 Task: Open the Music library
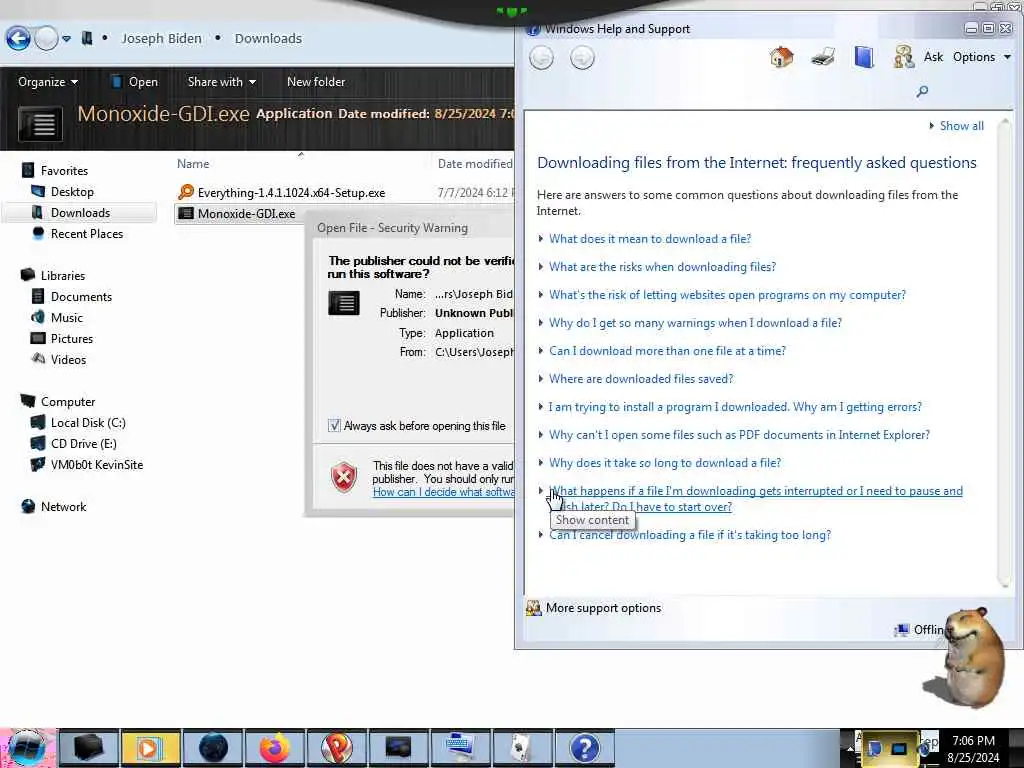(67, 317)
